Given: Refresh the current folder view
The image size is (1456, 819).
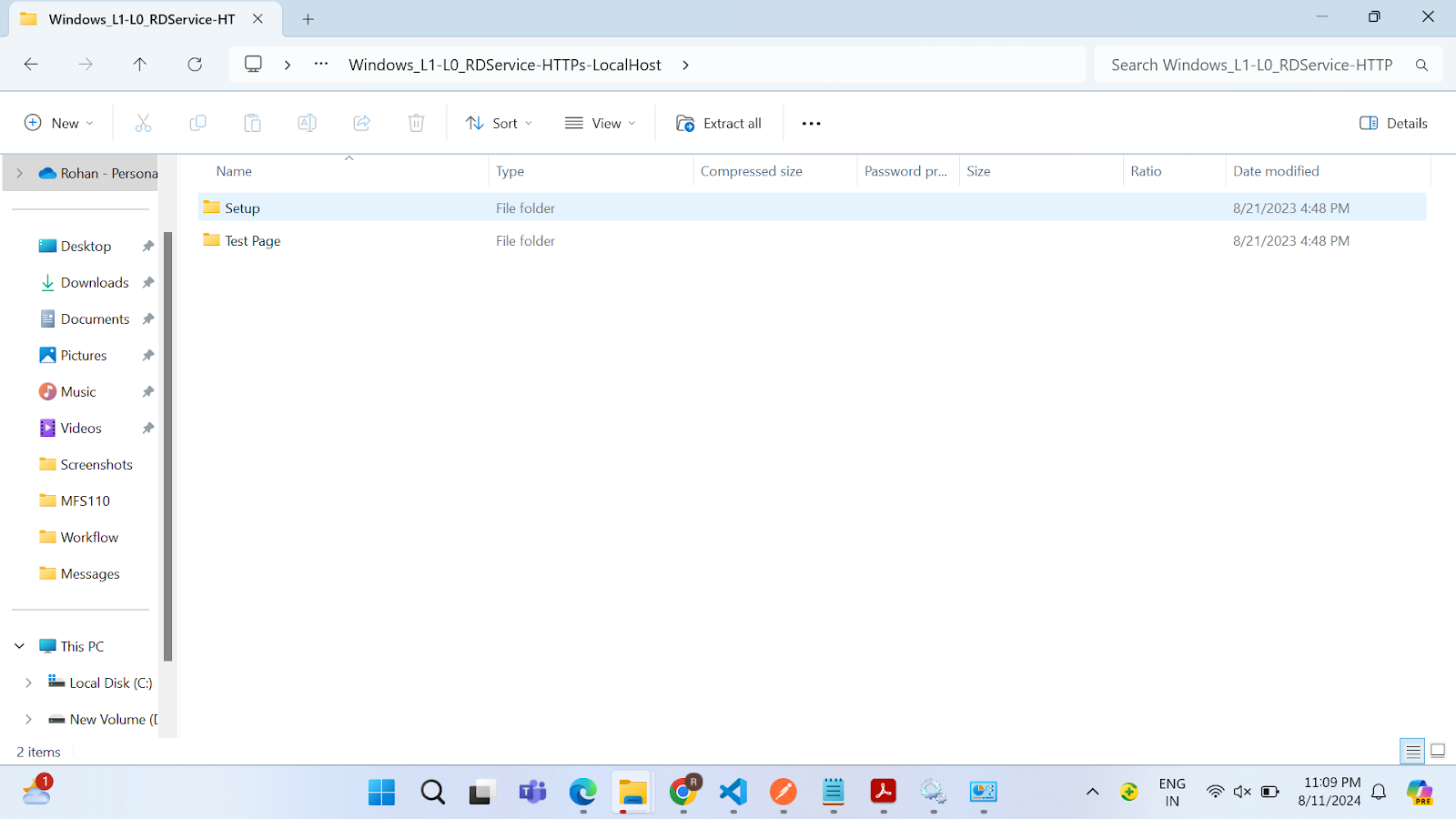Looking at the screenshot, I should [195, 65].
